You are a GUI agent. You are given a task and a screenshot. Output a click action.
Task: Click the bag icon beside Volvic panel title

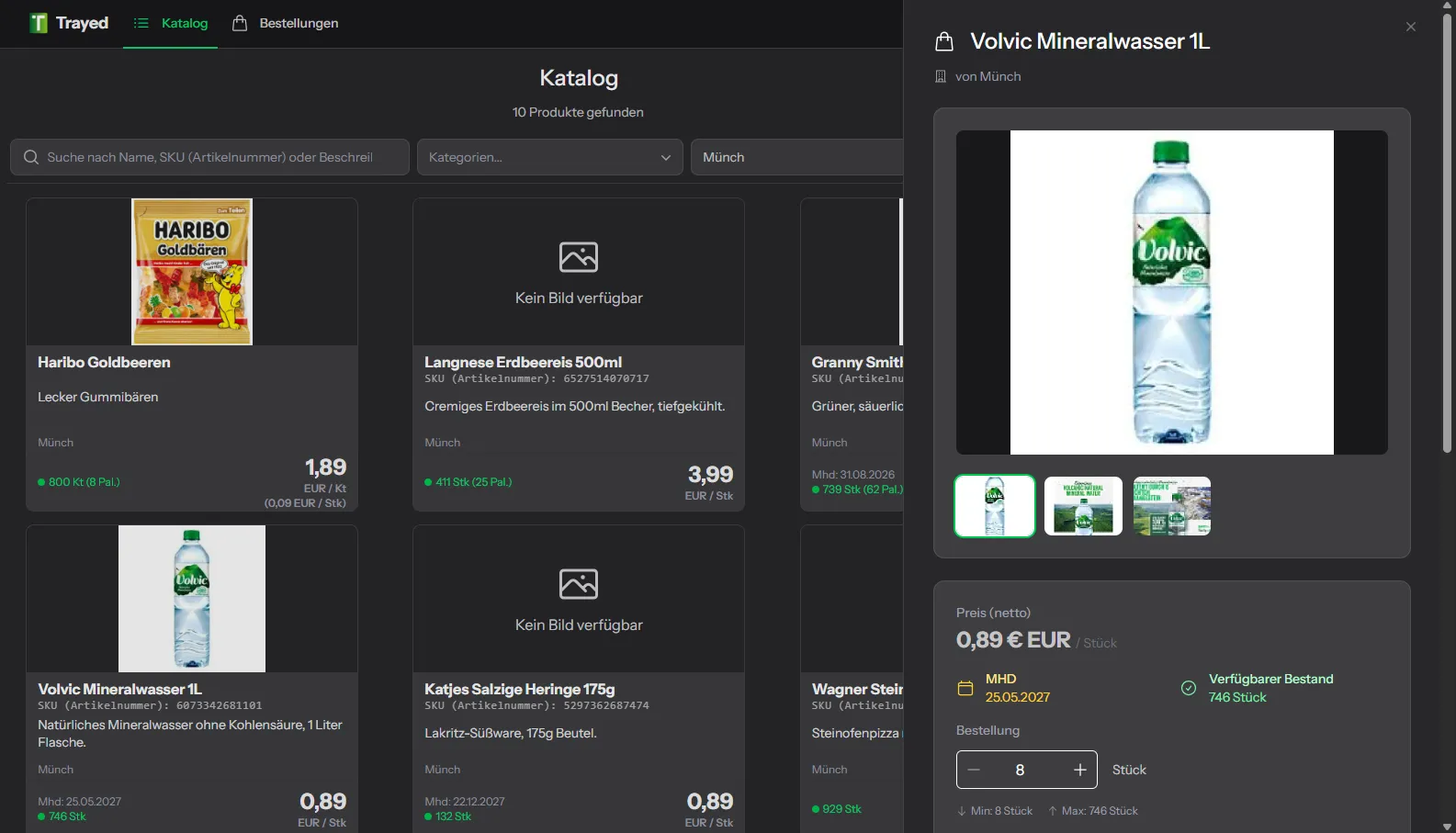click(943, 41)
